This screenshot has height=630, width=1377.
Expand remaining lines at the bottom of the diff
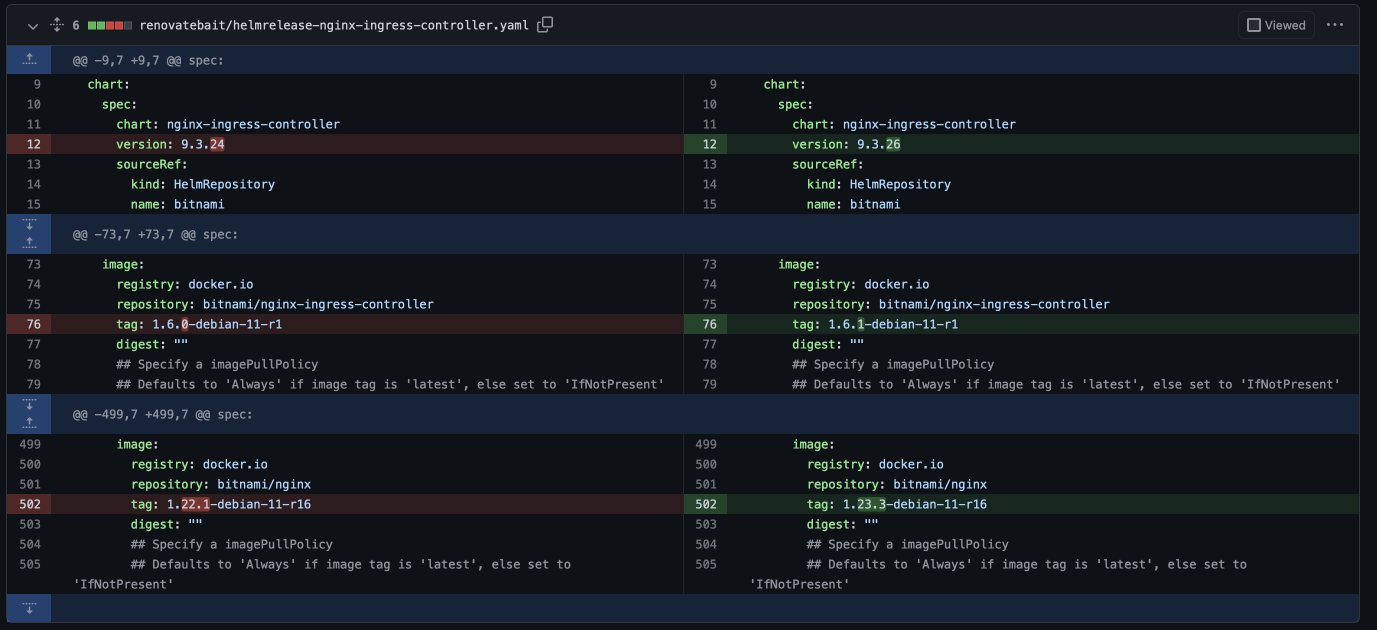pyautogui.click(x=28, y=607)
